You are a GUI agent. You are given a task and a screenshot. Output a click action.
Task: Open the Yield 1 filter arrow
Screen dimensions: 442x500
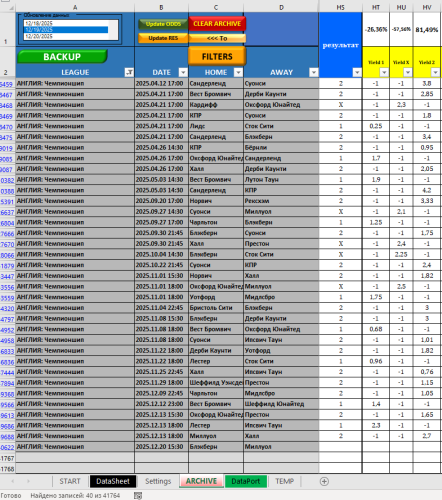(384, 72)
